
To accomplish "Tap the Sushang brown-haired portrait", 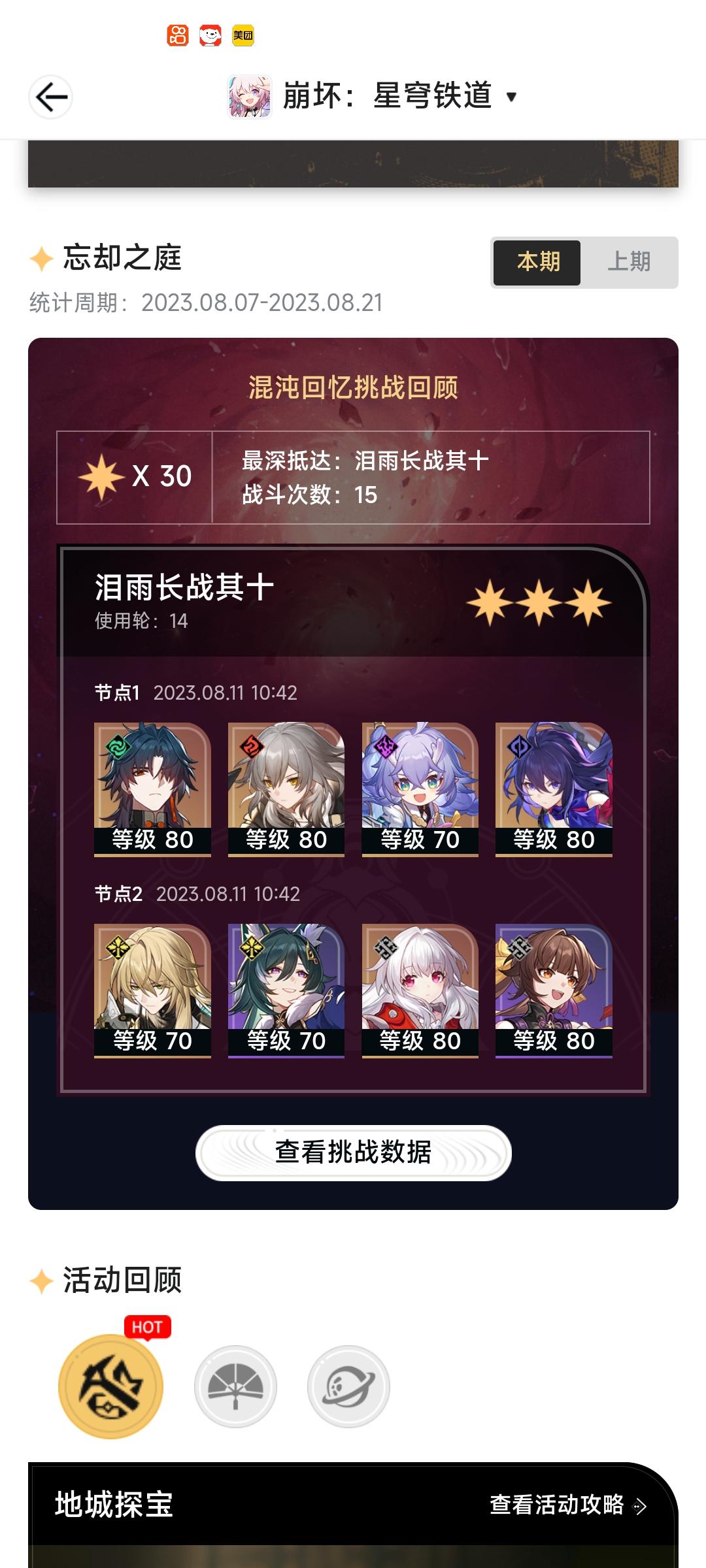I will pos(554,990).
